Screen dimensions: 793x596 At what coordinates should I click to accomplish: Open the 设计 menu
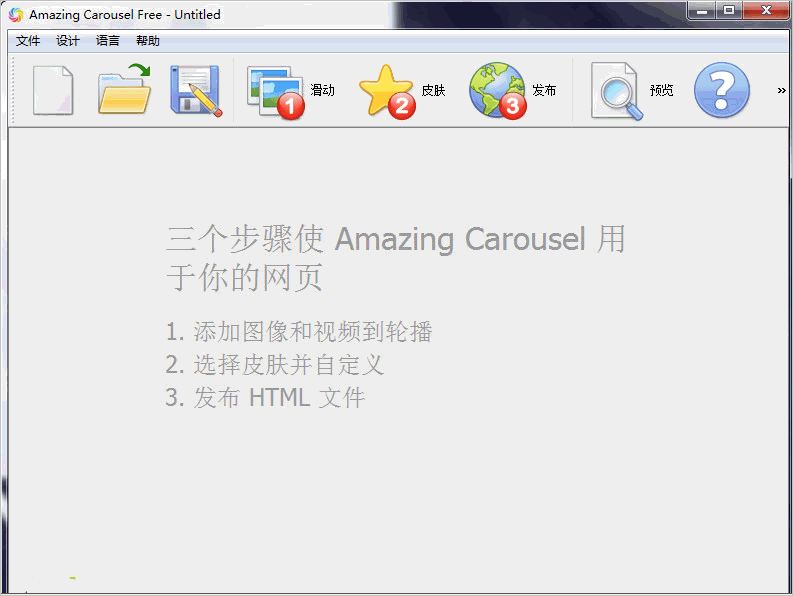(x=68, y=40)
